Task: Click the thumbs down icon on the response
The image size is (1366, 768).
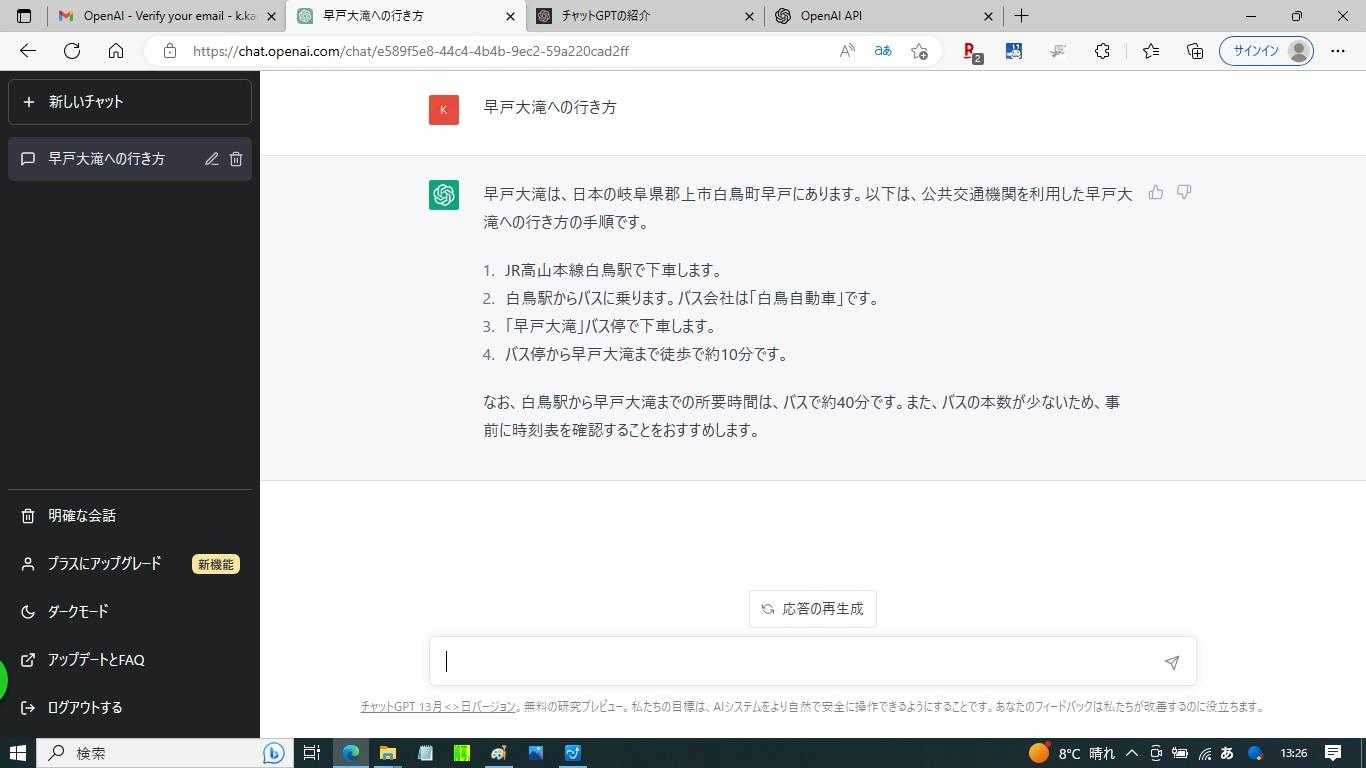Action: coord(1184,192)
